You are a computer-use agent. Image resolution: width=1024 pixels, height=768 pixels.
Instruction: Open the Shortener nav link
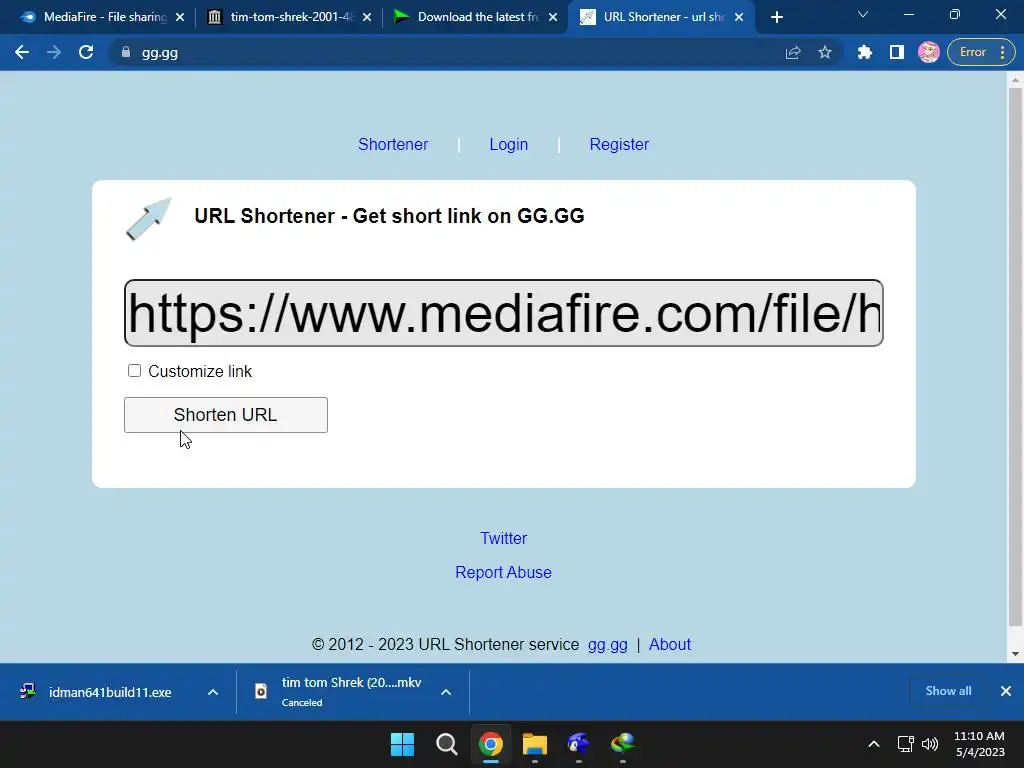point(393,144)
